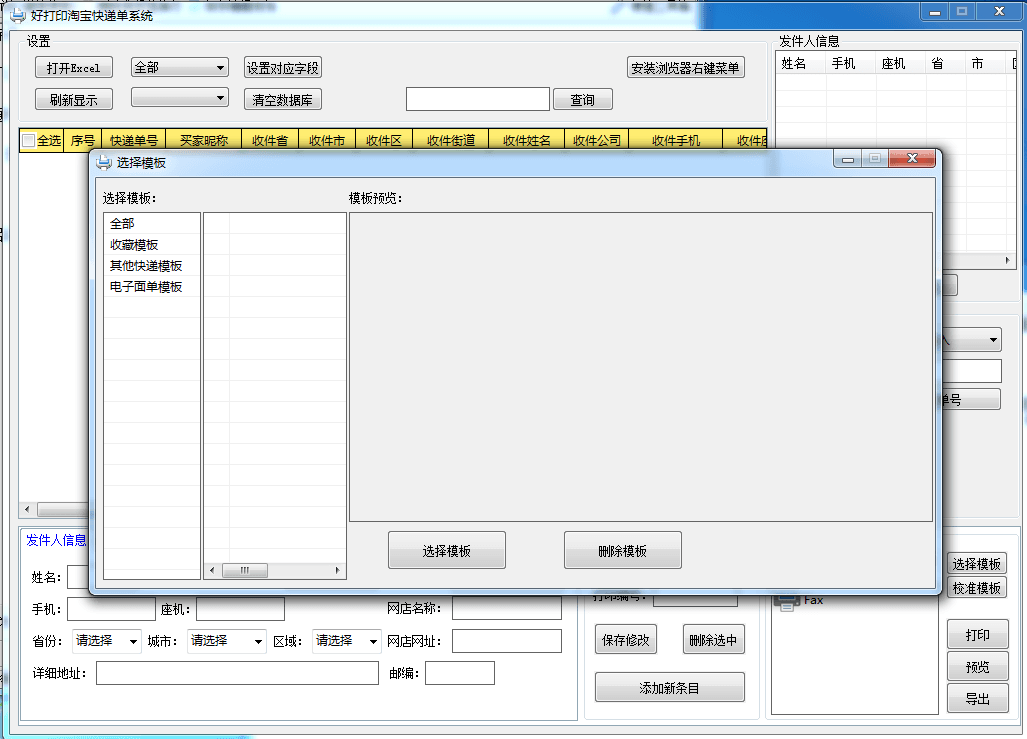This screenshot has height=739, width=1027.
Task: Close the 选择模板 dialog
Action: tap(910, 159)
